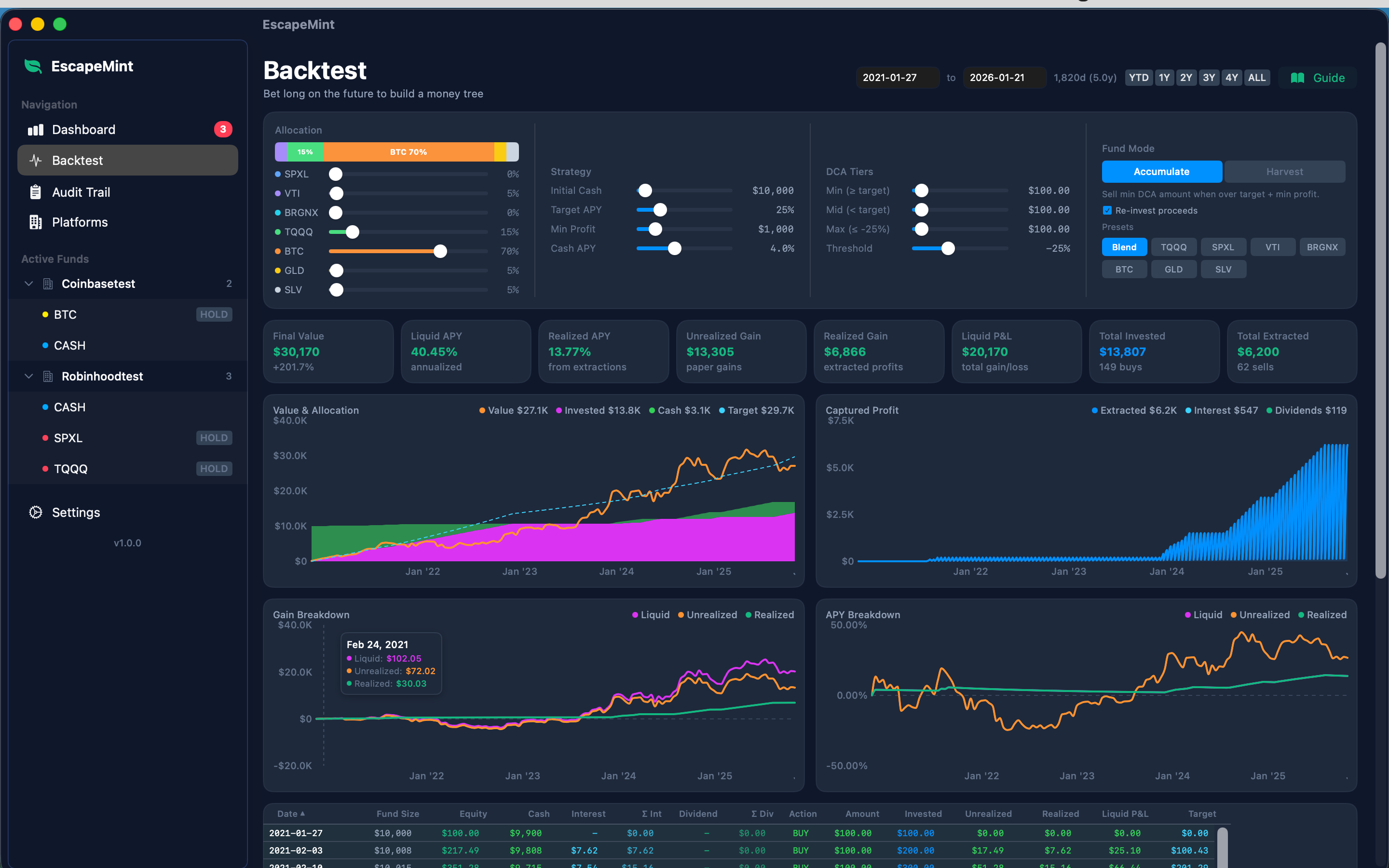Select the BTC preset button

pyautogui.click(x=1124, y=269)
